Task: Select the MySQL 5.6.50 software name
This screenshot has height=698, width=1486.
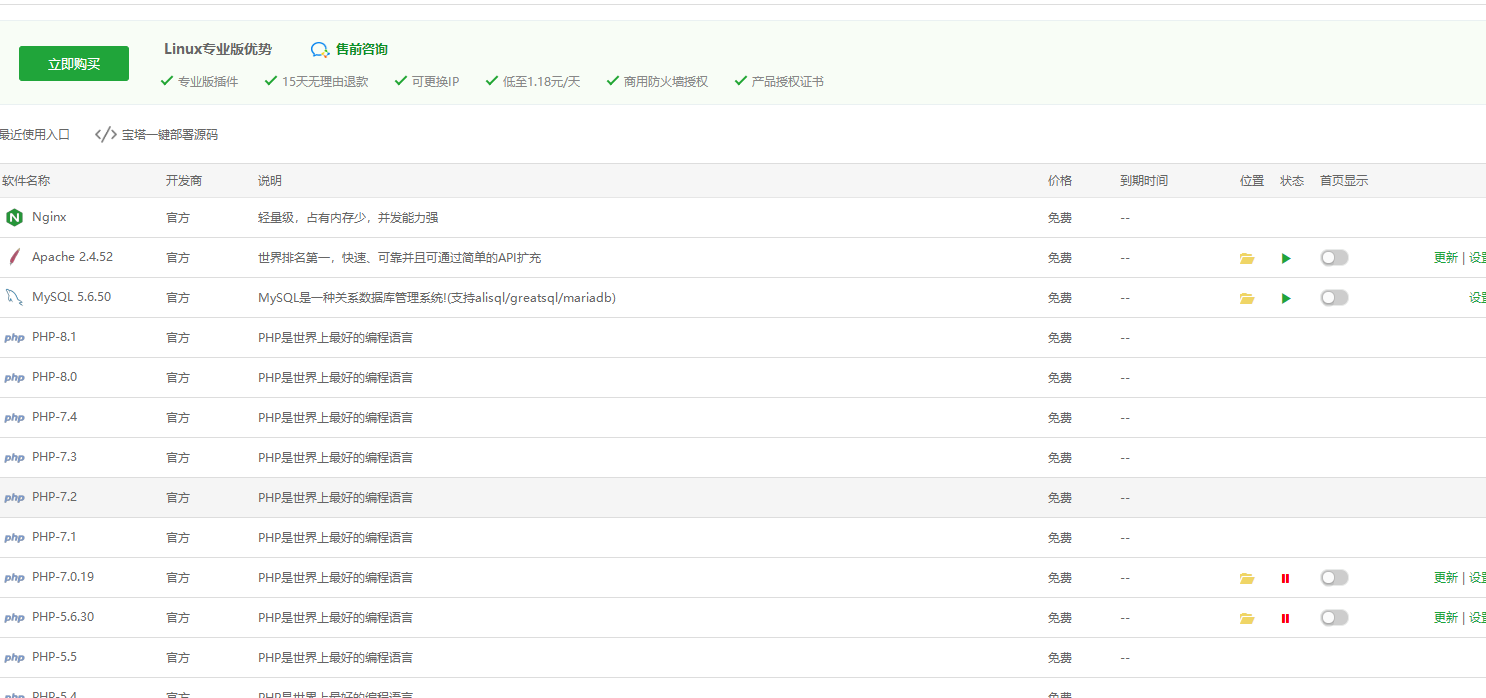Action: [71, 297]
